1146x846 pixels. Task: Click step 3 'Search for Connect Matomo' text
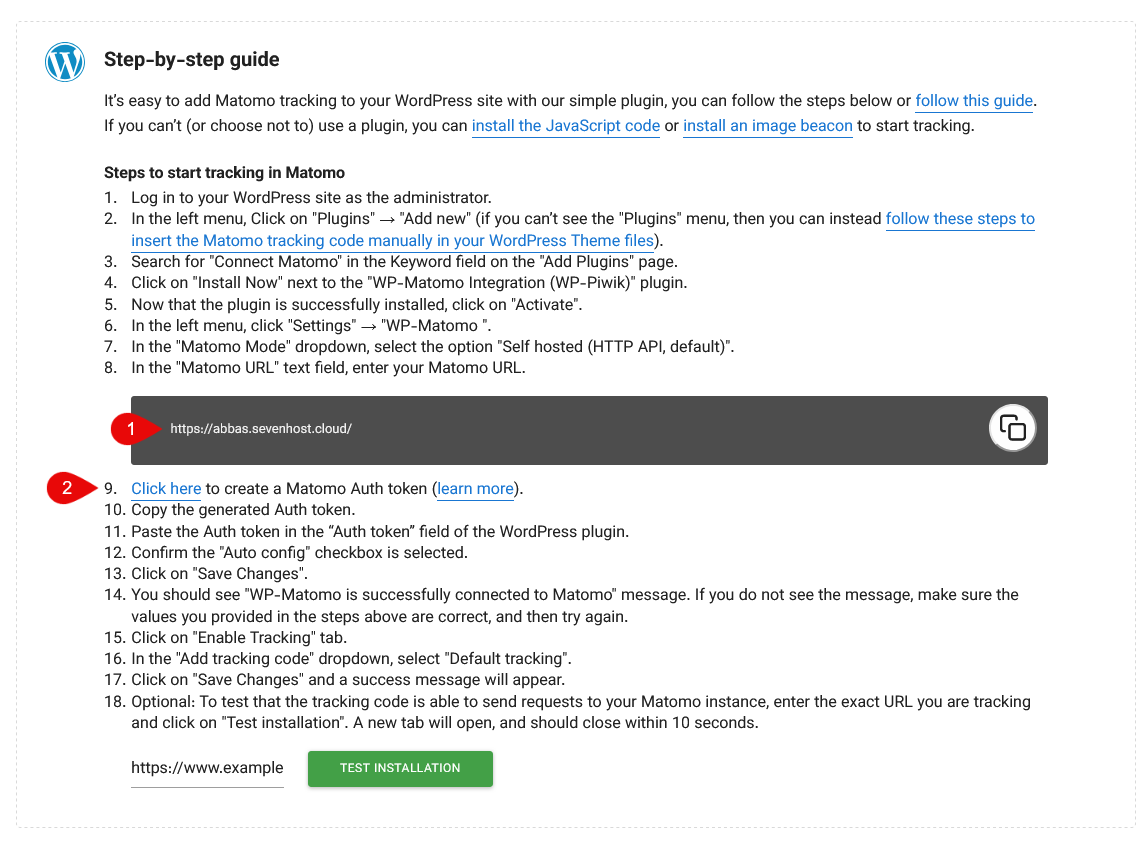click(x=404, y=262)
